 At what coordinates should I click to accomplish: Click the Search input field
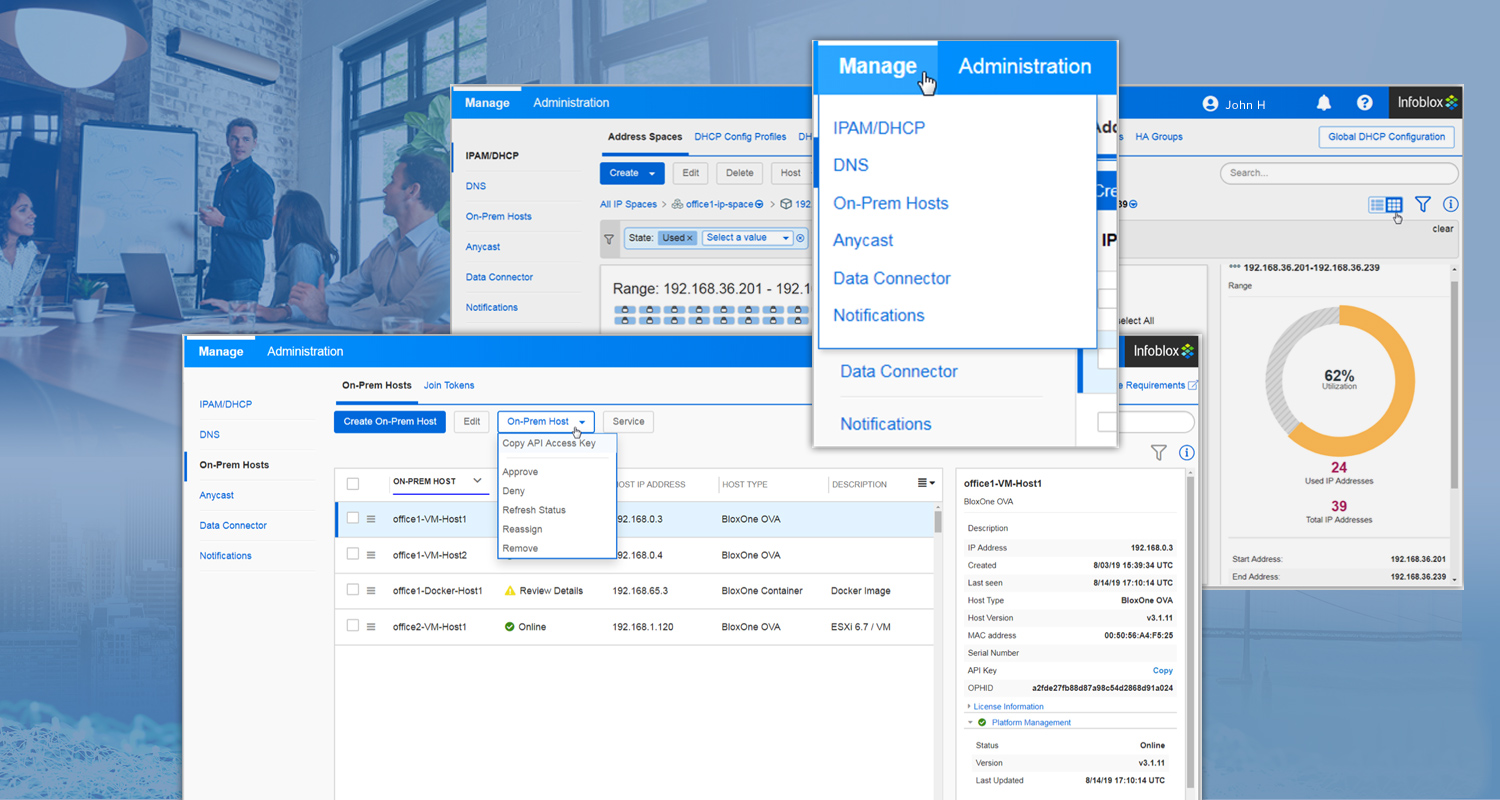click(1338, 173)
